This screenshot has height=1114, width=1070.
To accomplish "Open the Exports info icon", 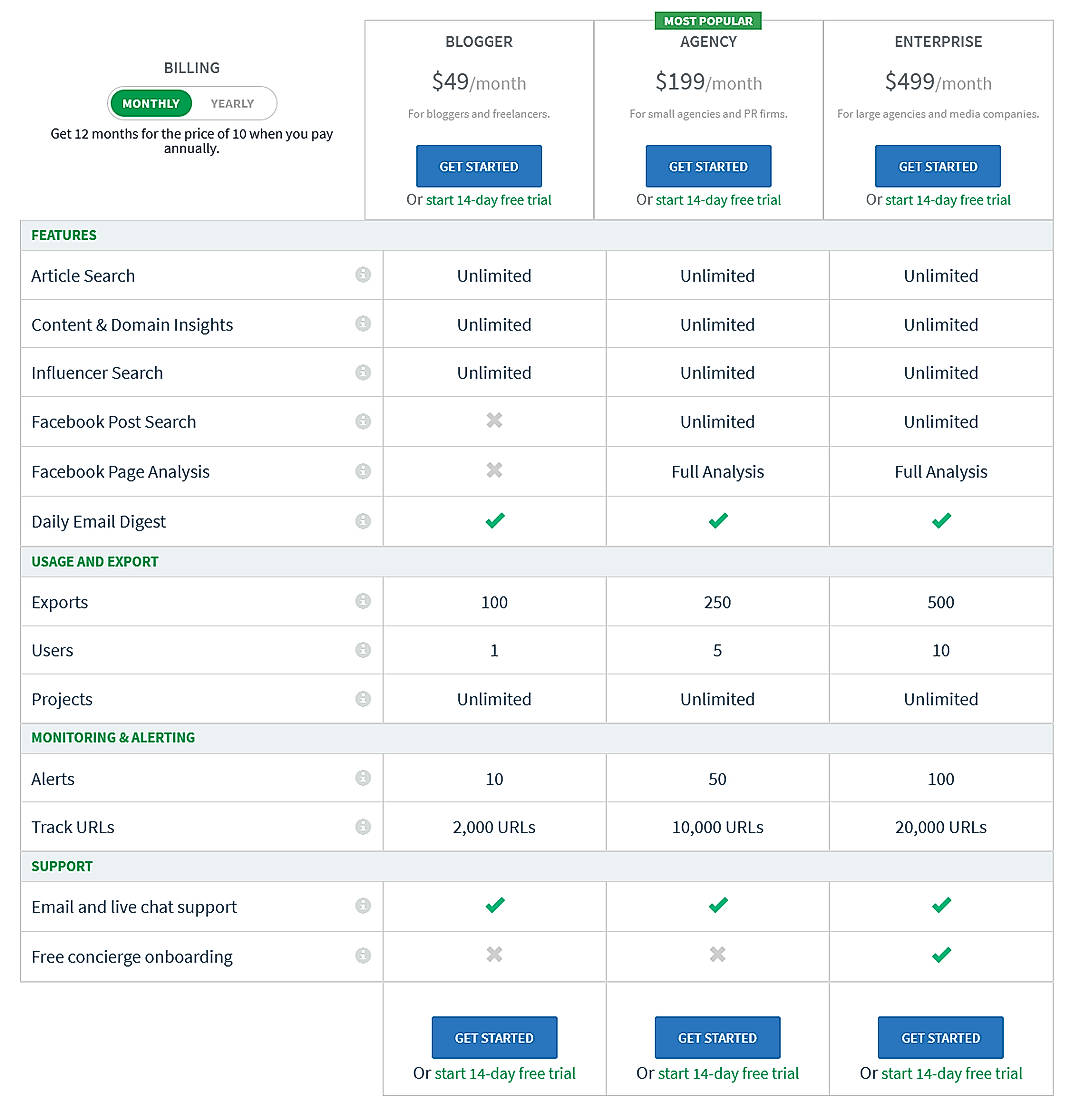I will pos(363,601).
